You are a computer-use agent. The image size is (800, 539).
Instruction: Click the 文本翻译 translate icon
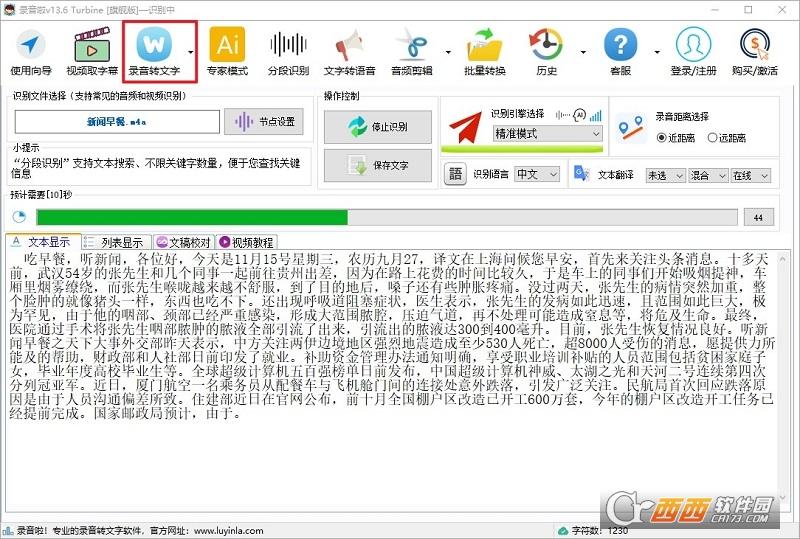pyautogui.click(x=581, y=174)
